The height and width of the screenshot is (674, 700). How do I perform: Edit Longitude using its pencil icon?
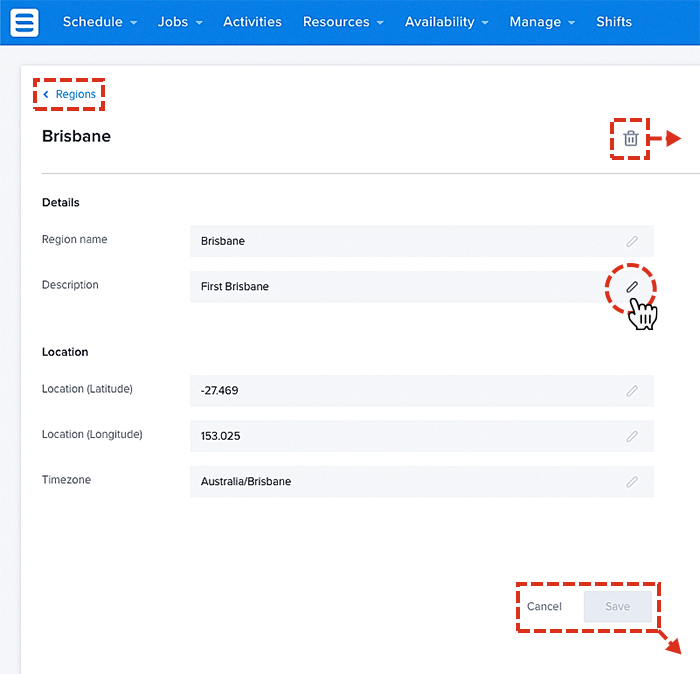[632, 436]
